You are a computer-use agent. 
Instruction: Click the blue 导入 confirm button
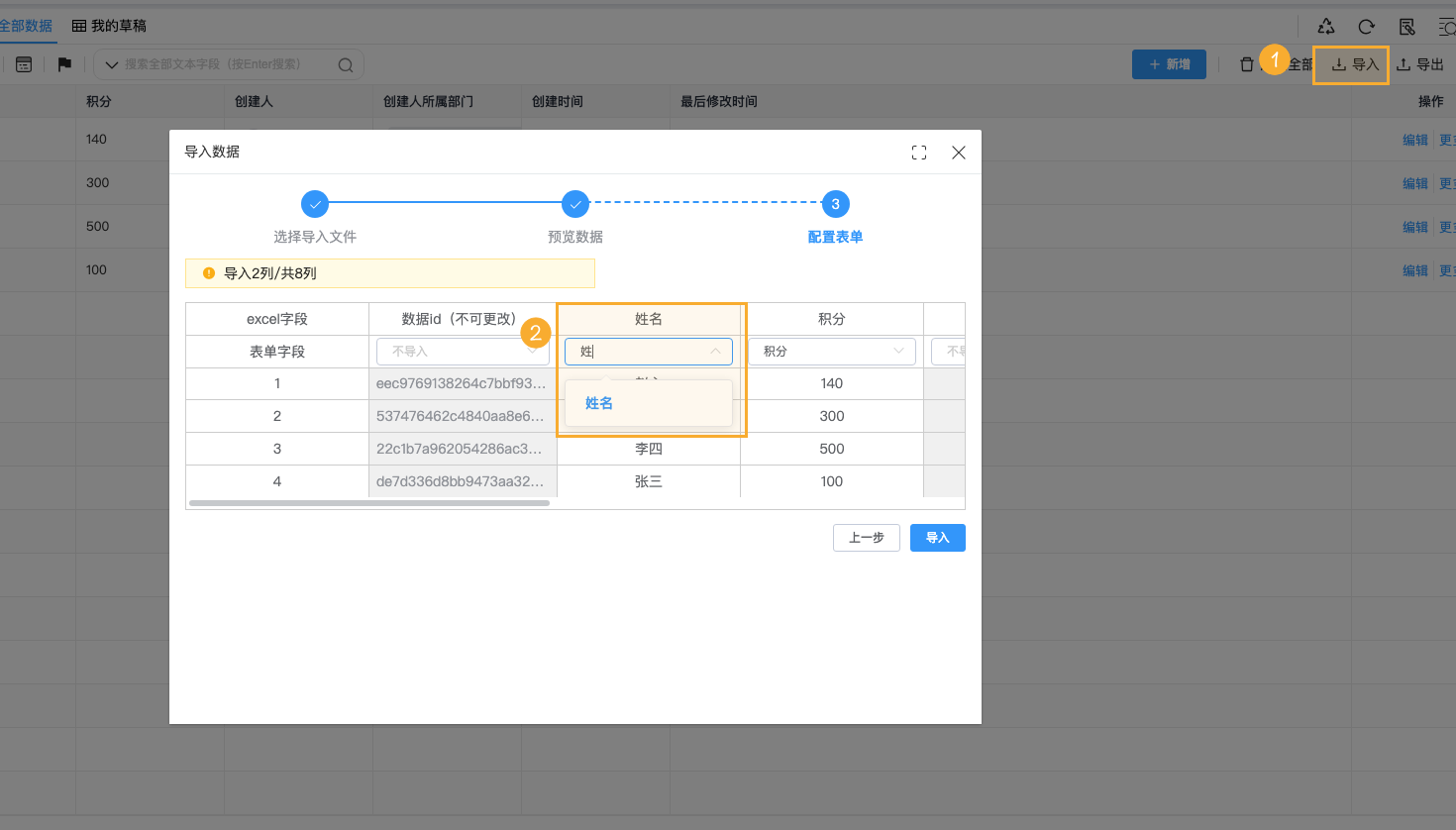tap(938, 538)
